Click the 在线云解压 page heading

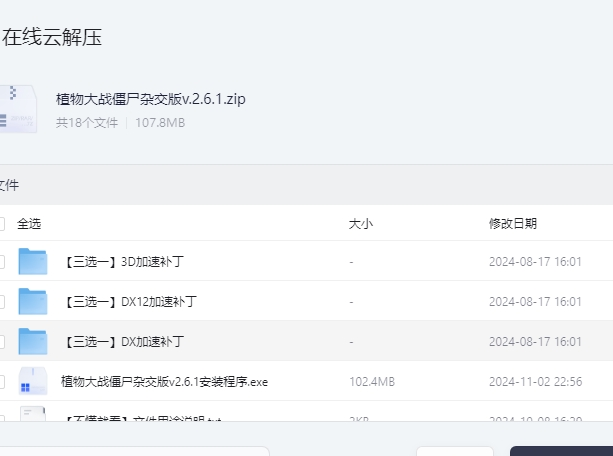(52, 38)
